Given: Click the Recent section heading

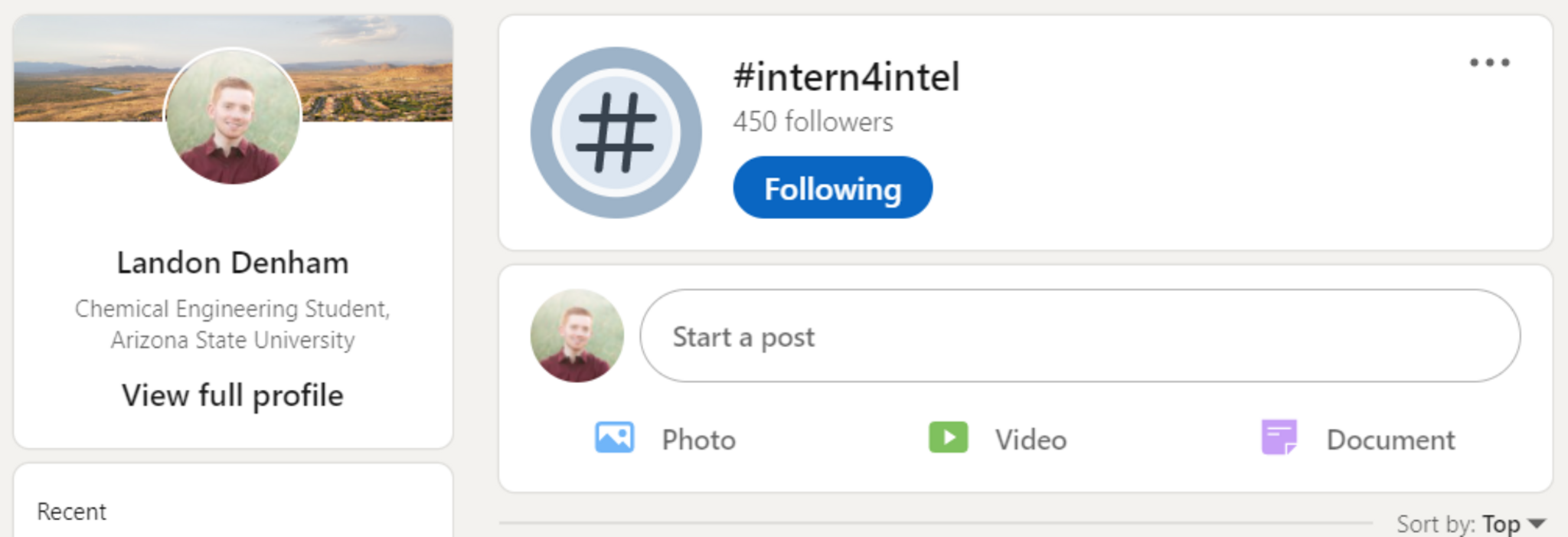Looking at the screenshot, I should 71,512.
